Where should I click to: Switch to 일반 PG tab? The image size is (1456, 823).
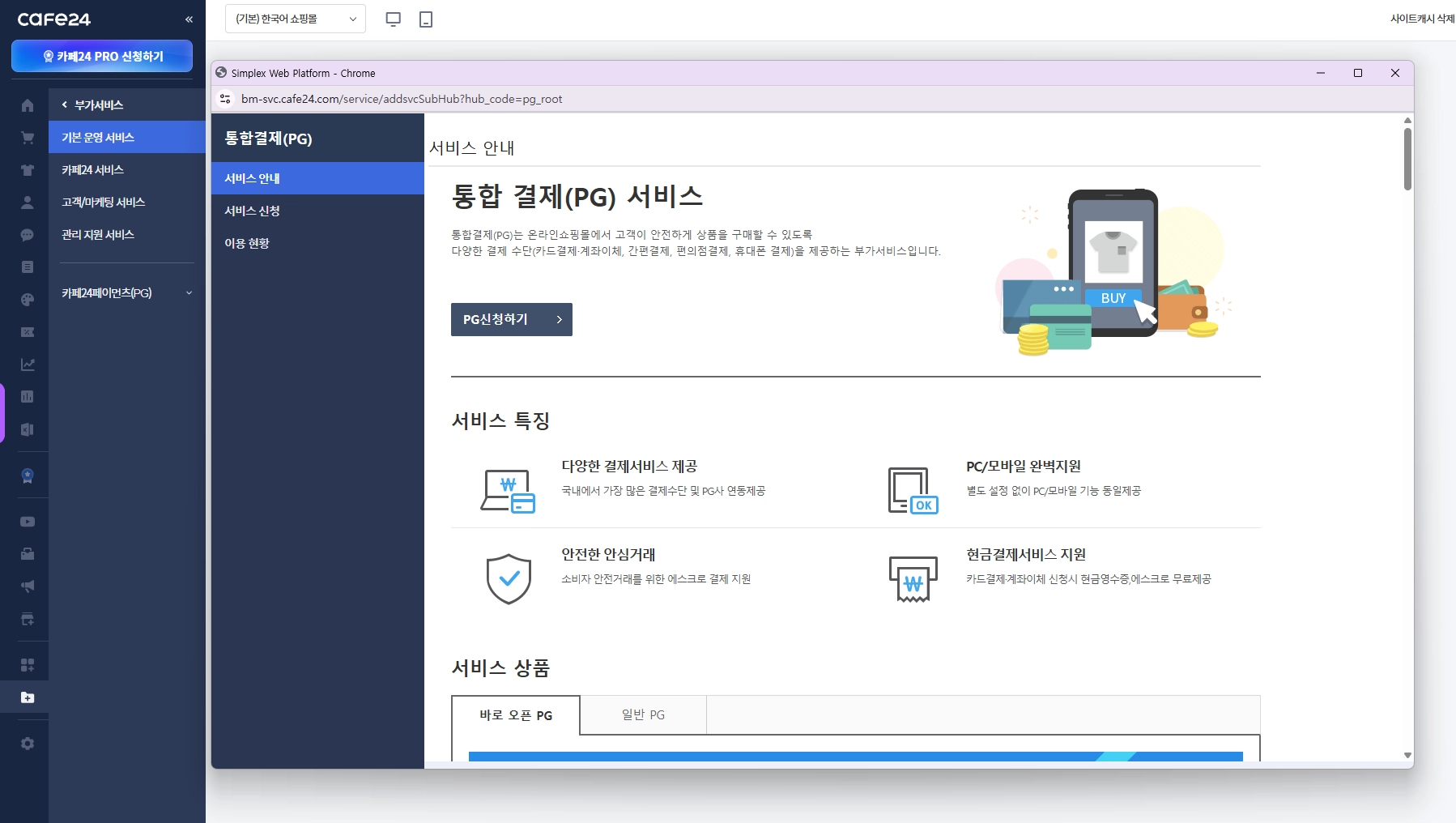pos(643,715)
